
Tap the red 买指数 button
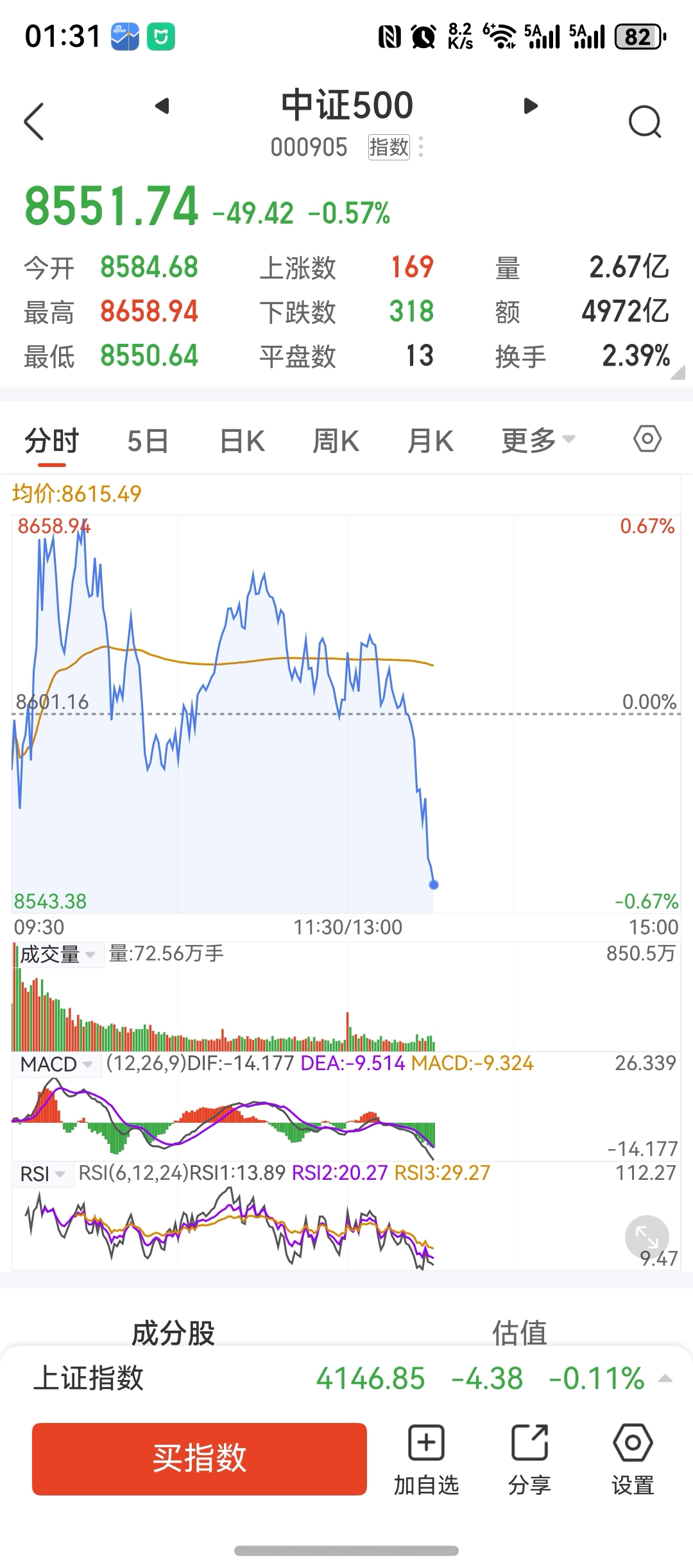tap(200, 1459)
